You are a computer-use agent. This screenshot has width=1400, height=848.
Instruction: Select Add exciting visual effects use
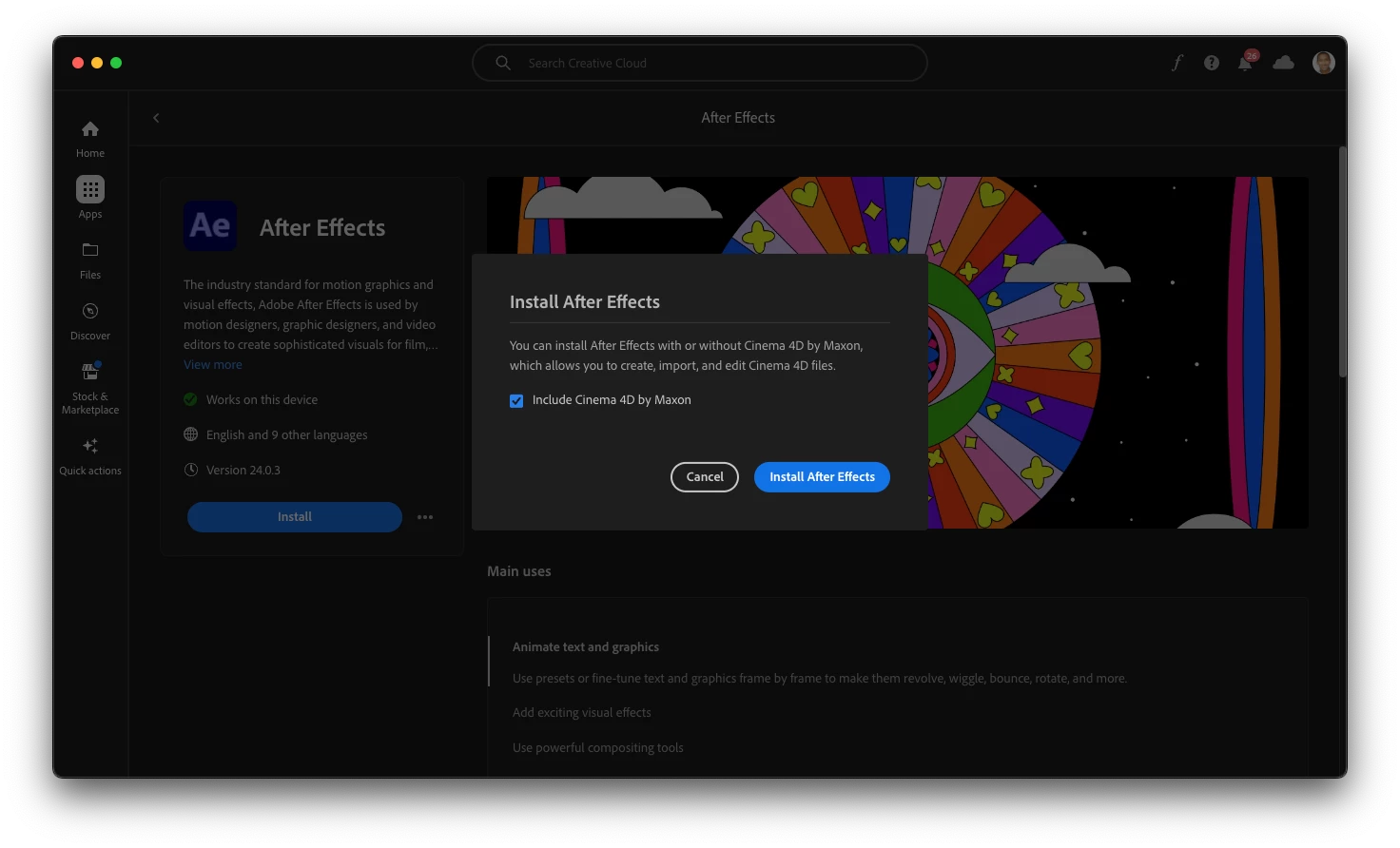(582, 713)
